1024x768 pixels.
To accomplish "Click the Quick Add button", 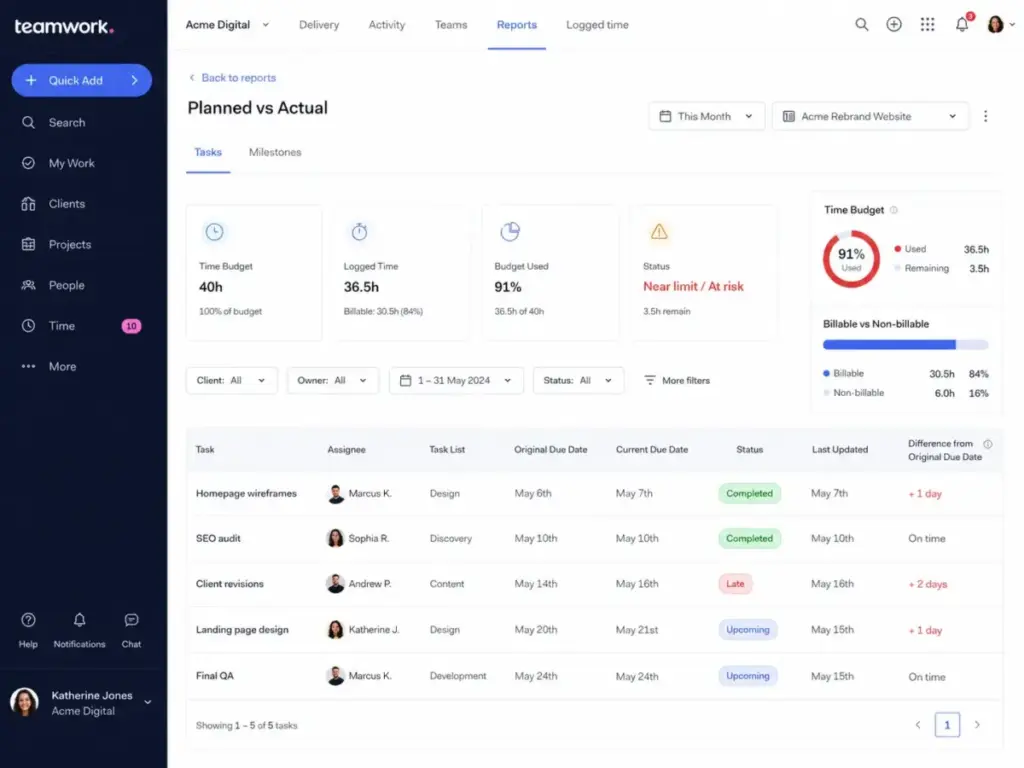I will click(x=82, y=80).
